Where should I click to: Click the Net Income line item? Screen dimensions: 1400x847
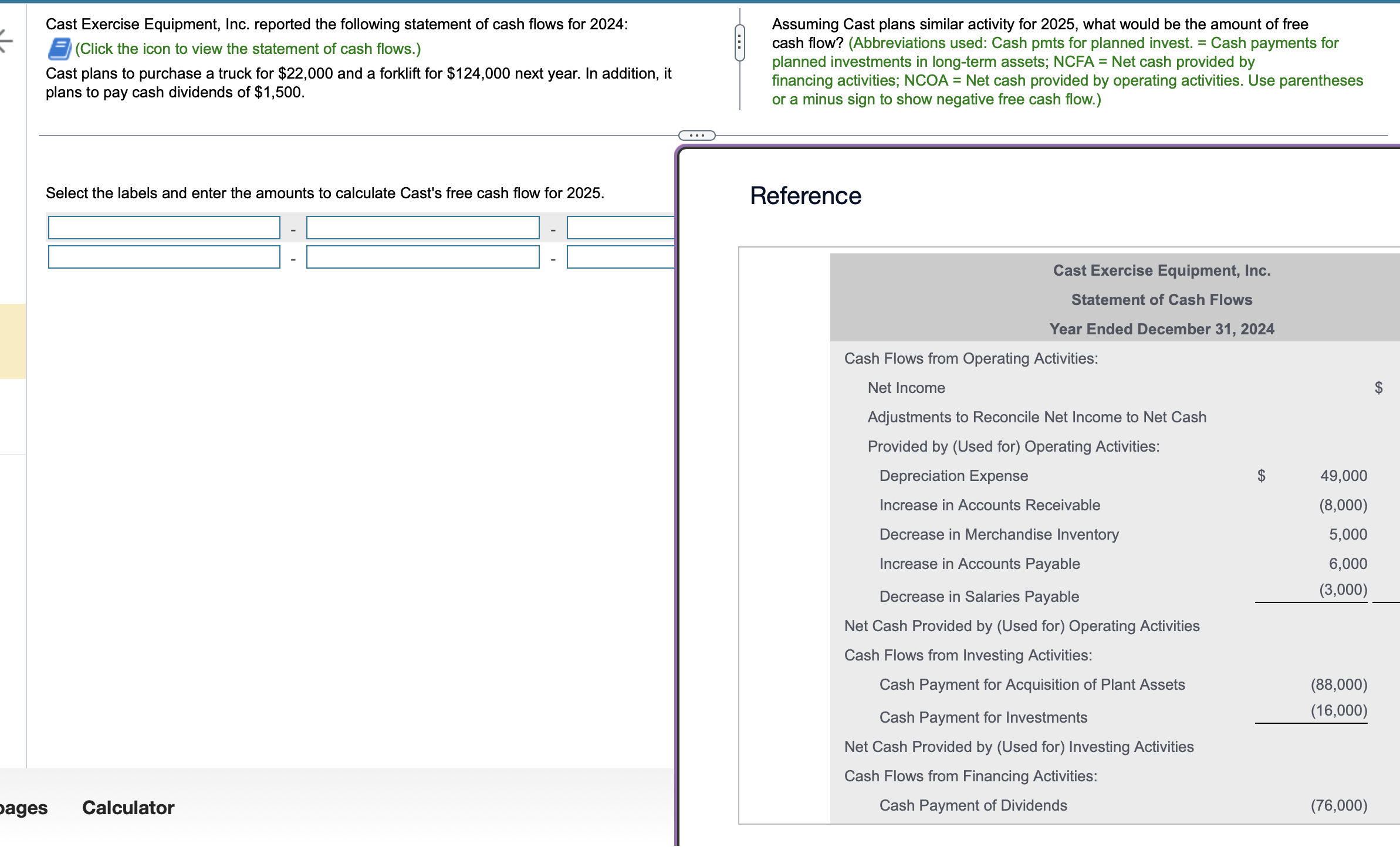(906, 388)
